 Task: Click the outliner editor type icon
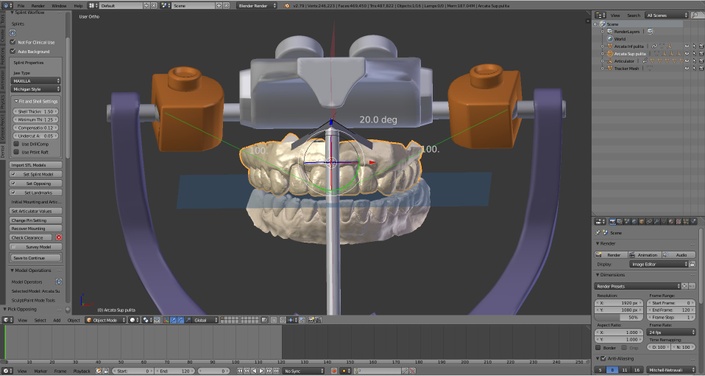(599, 15)
